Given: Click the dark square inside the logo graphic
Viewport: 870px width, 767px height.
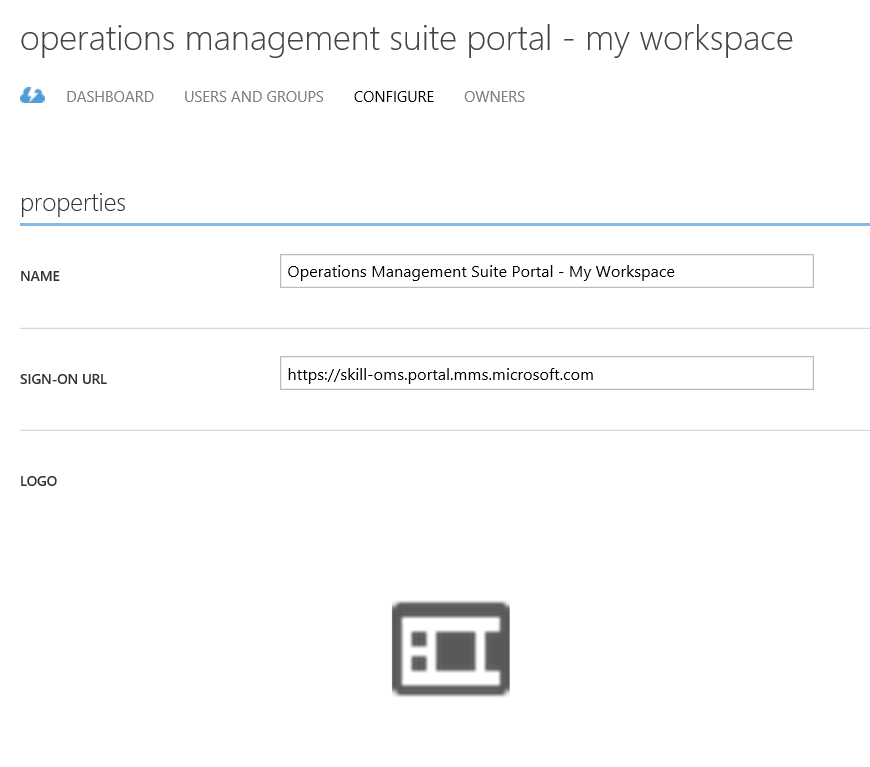Looking at the screenshot, I should click(456, 650).
